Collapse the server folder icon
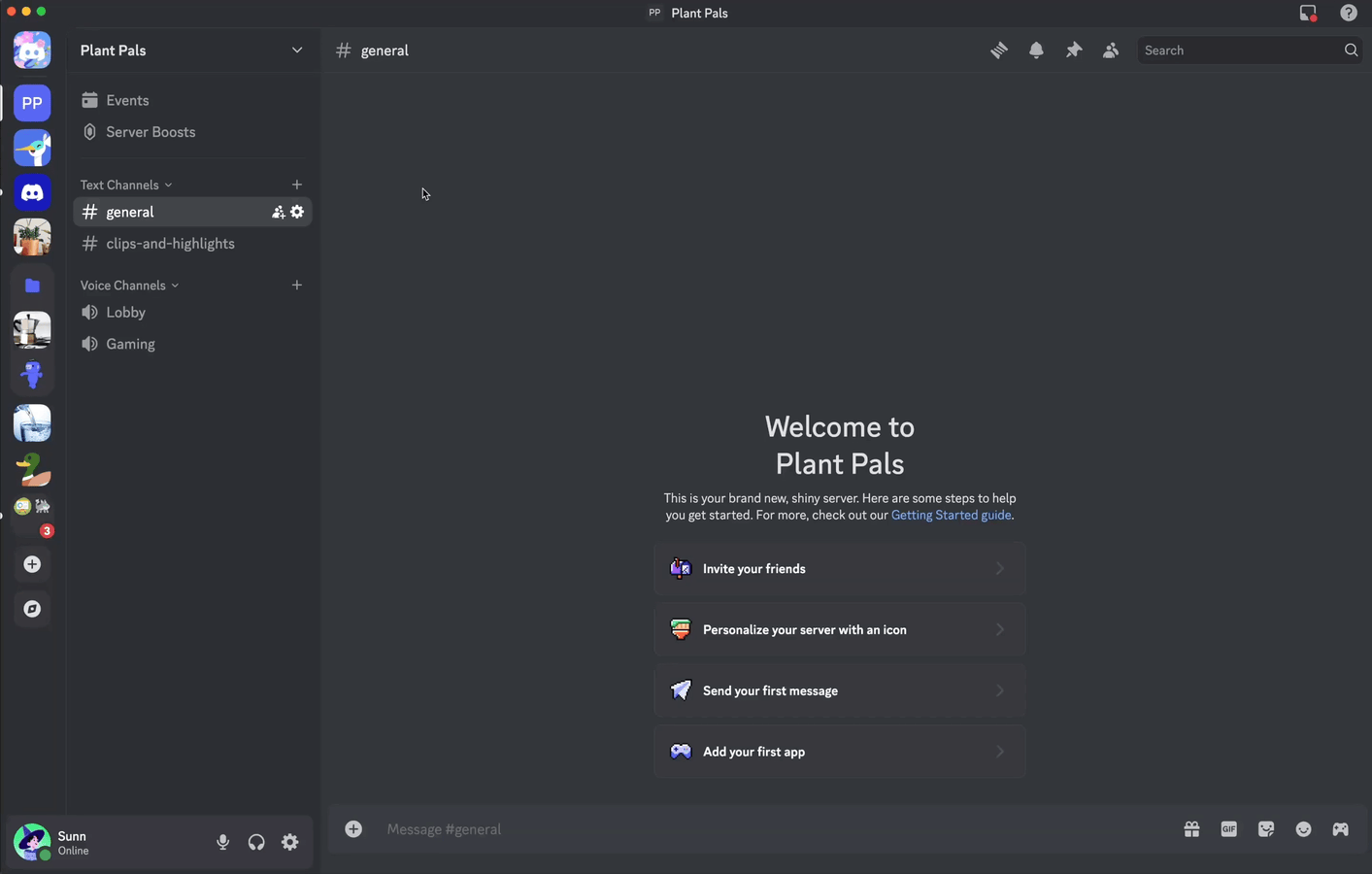This screenshot has height=874, width=1372. click(x=32, y=286)
